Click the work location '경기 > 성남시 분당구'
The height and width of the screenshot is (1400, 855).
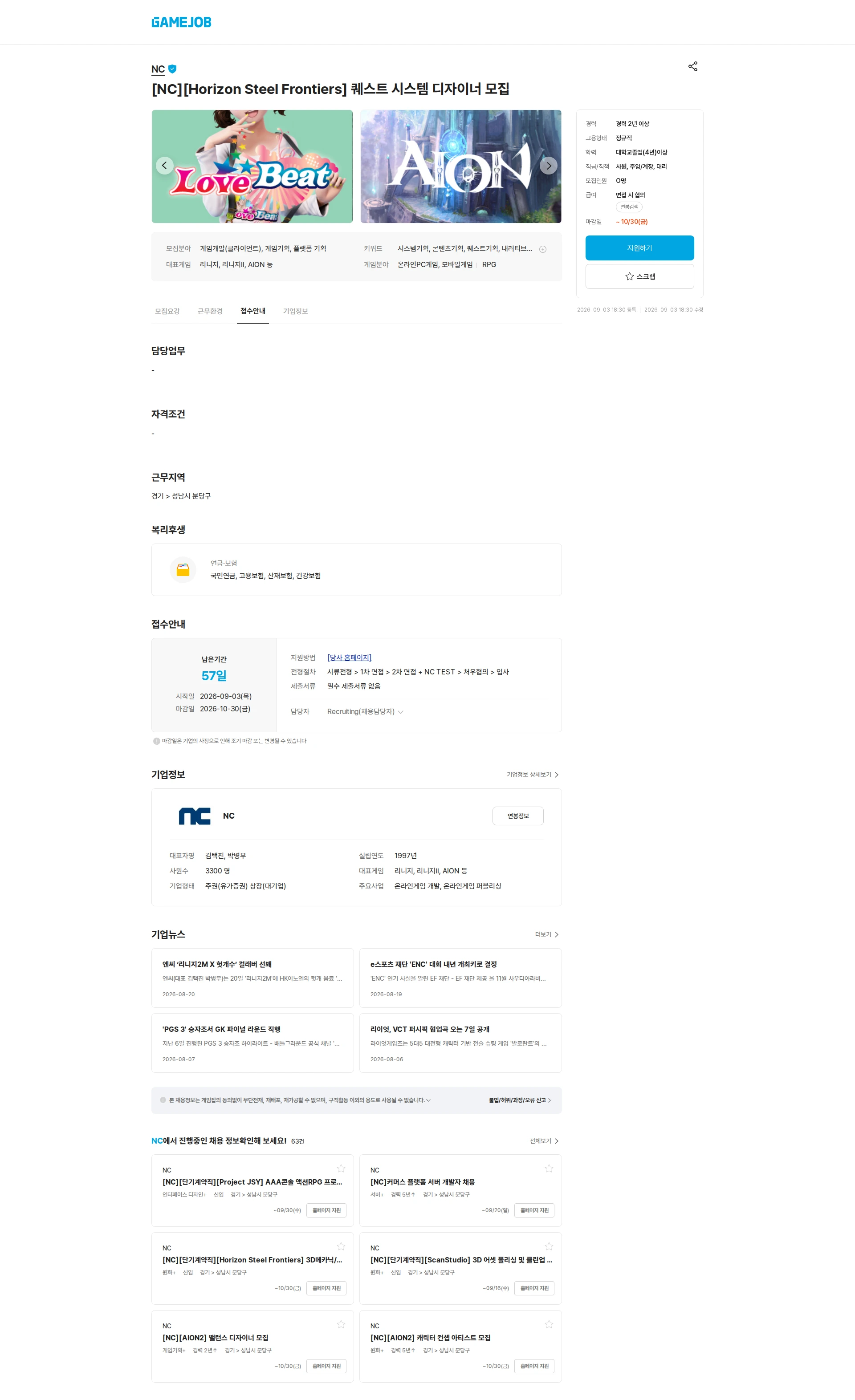(x=181, y=496)
